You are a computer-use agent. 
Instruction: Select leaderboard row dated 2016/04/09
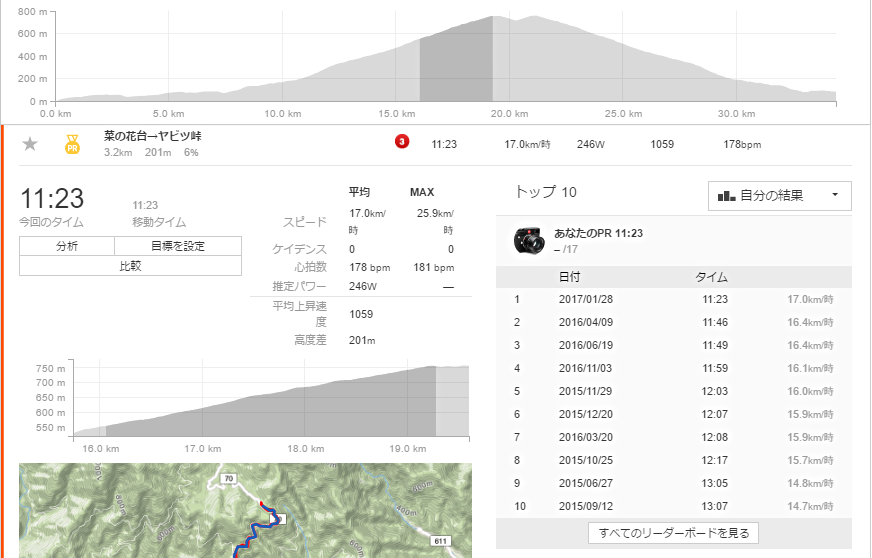(673, 322)
